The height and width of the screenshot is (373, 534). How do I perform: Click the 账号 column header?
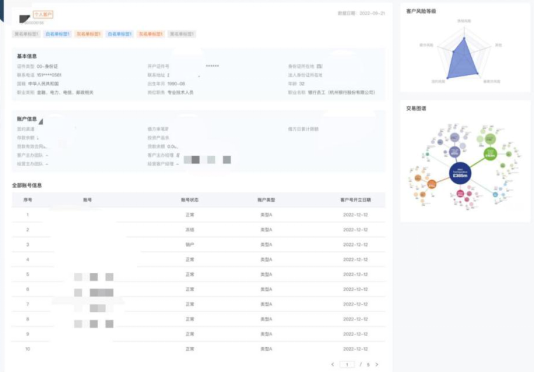pos(88,200)
